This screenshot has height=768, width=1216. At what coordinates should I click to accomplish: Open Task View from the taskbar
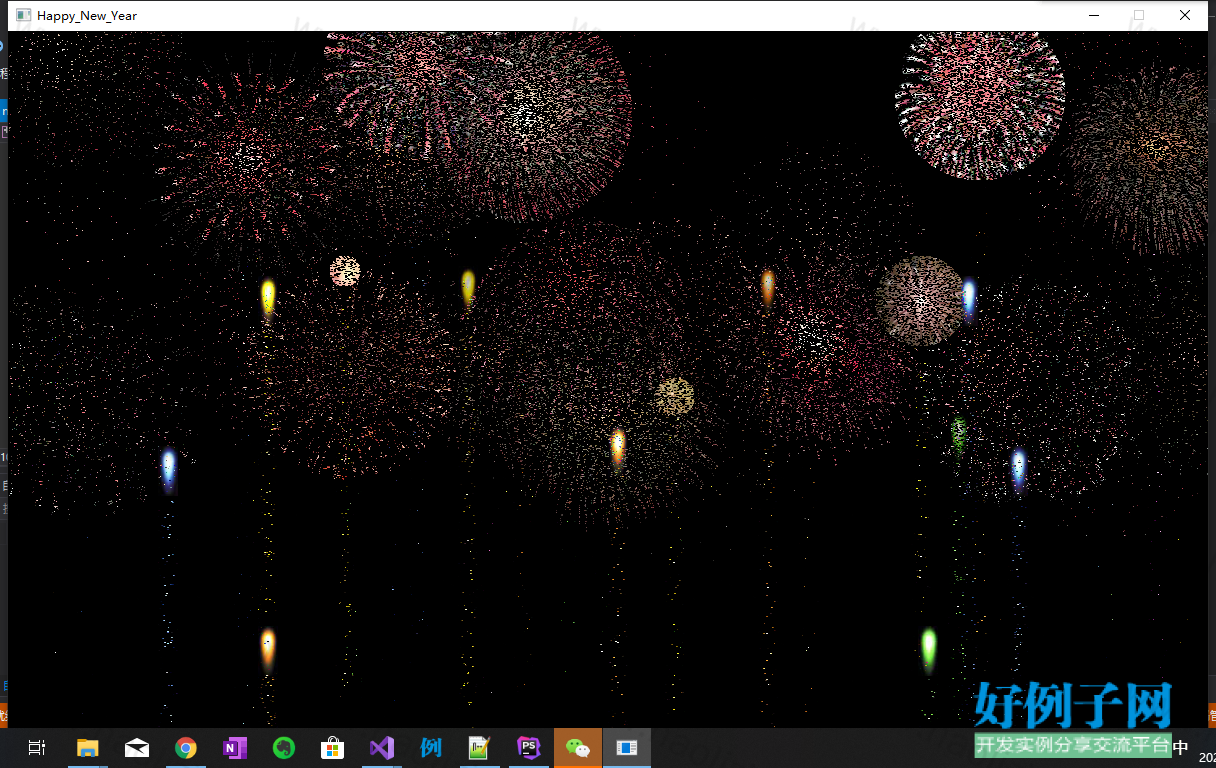pos(37,748)
